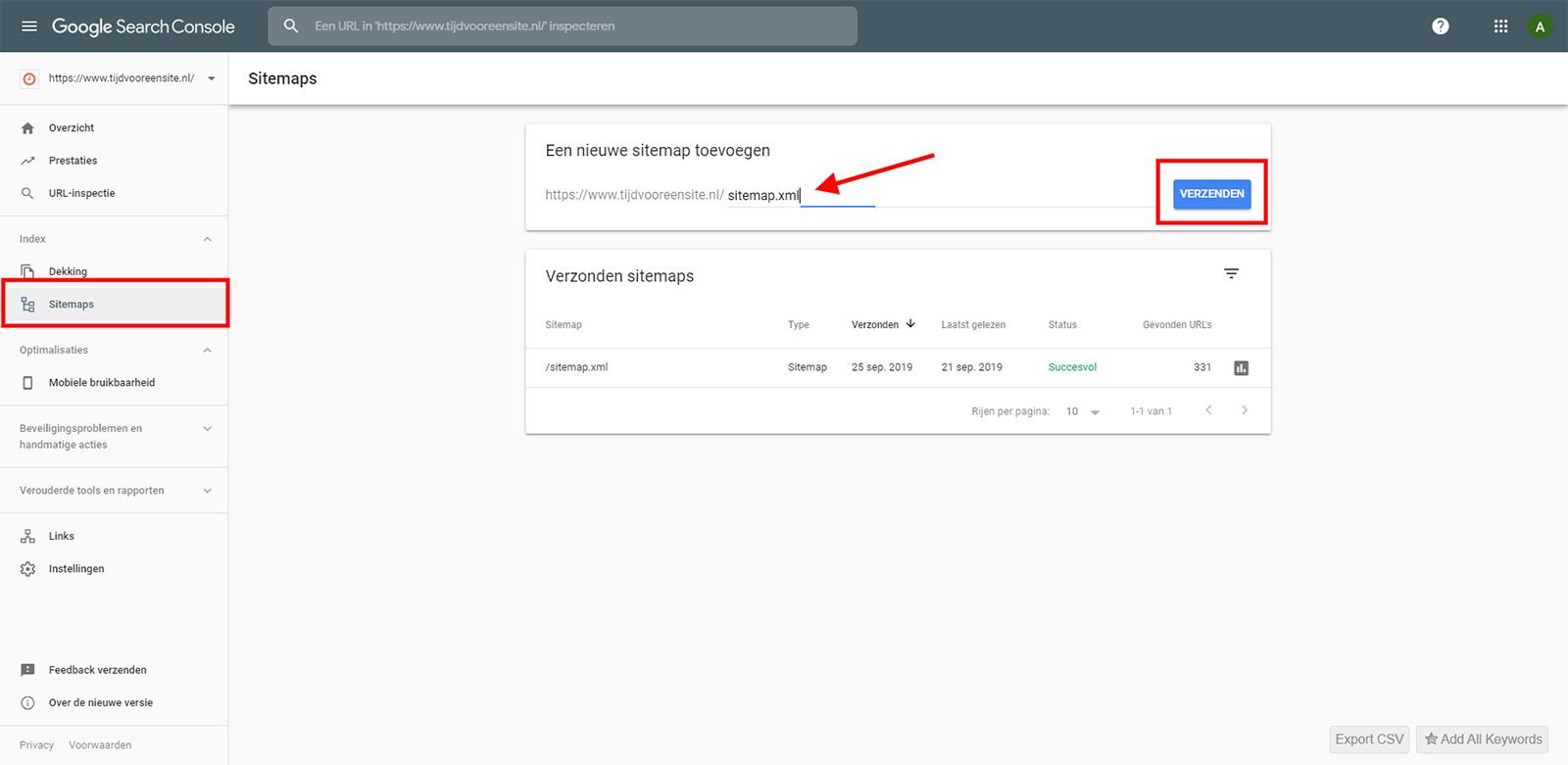
Task: Open the account avatar 'A'
Action: point(1540,26)
